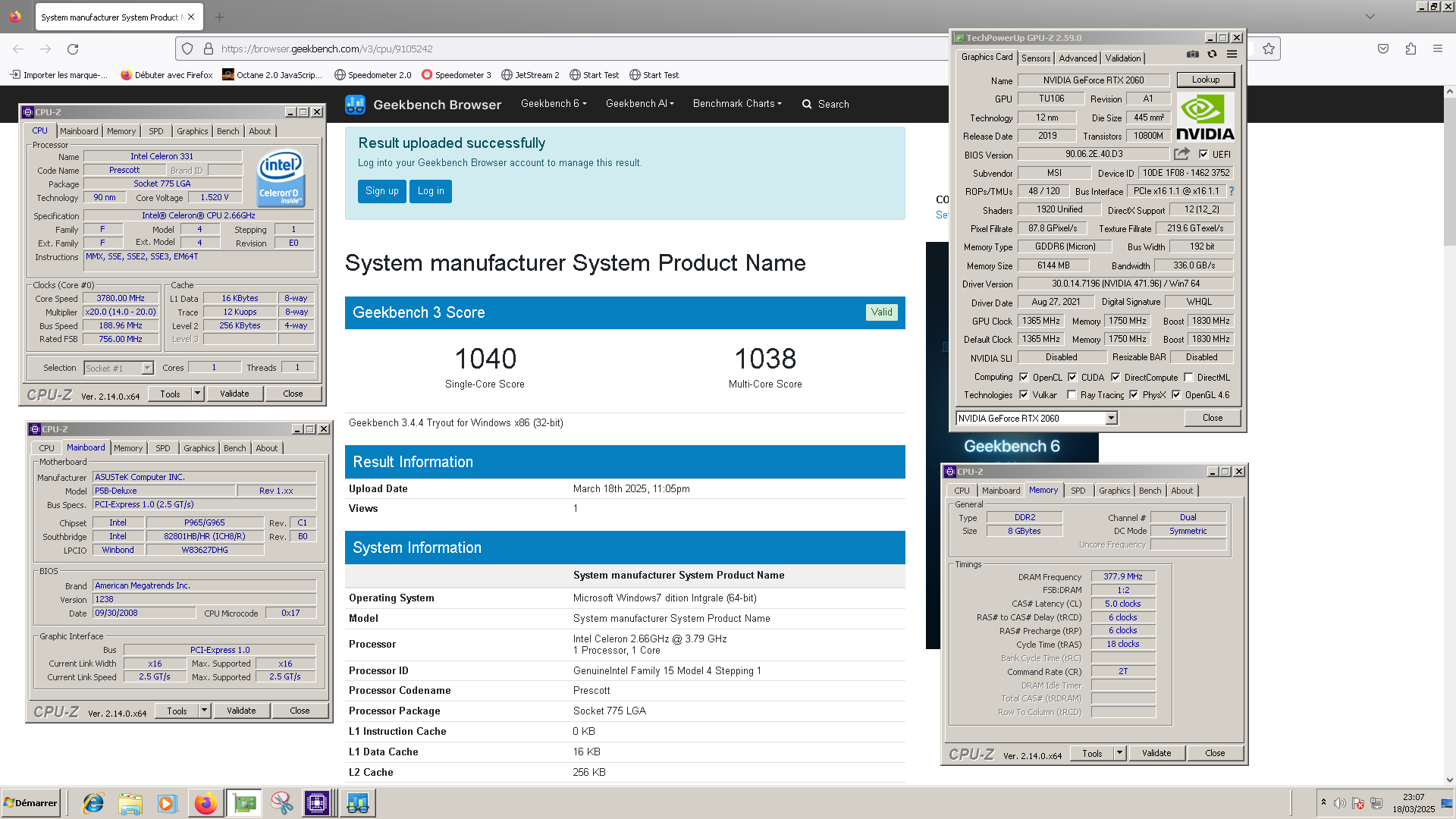This screenshot has width=1456, height=819.
Task: Toggle the Vulkan checkbox
Action: (1024, 394)
